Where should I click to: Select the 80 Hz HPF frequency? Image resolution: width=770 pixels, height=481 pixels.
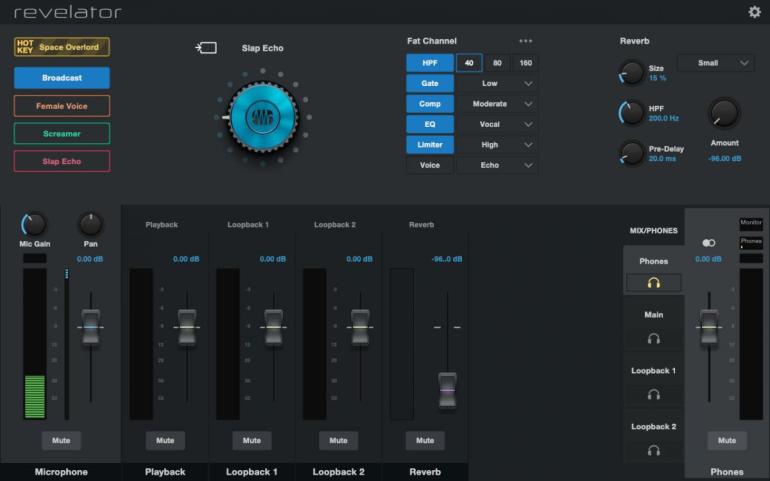click(497, 63)
